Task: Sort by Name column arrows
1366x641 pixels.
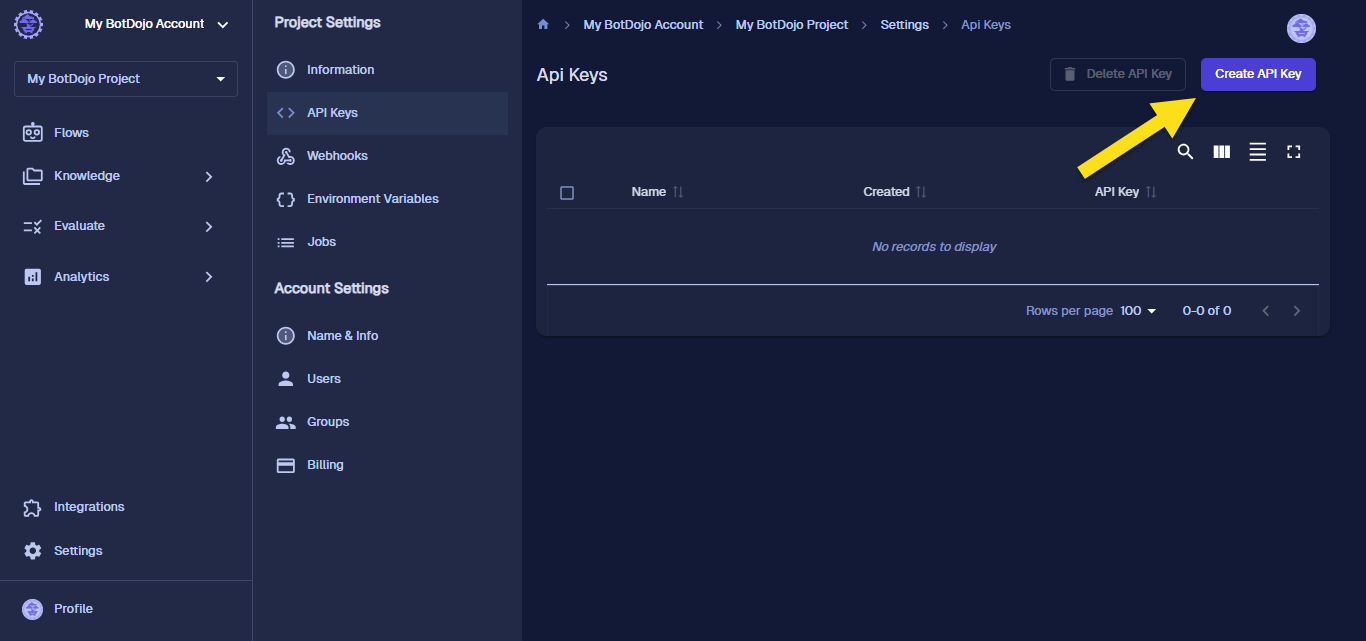Action: [x=678, y=192]
